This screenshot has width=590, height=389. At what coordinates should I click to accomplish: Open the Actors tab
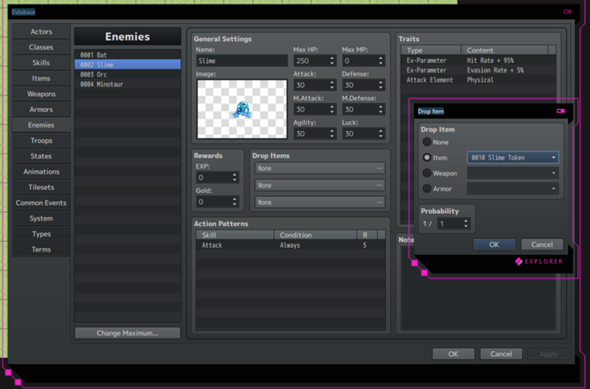[41, 32]
